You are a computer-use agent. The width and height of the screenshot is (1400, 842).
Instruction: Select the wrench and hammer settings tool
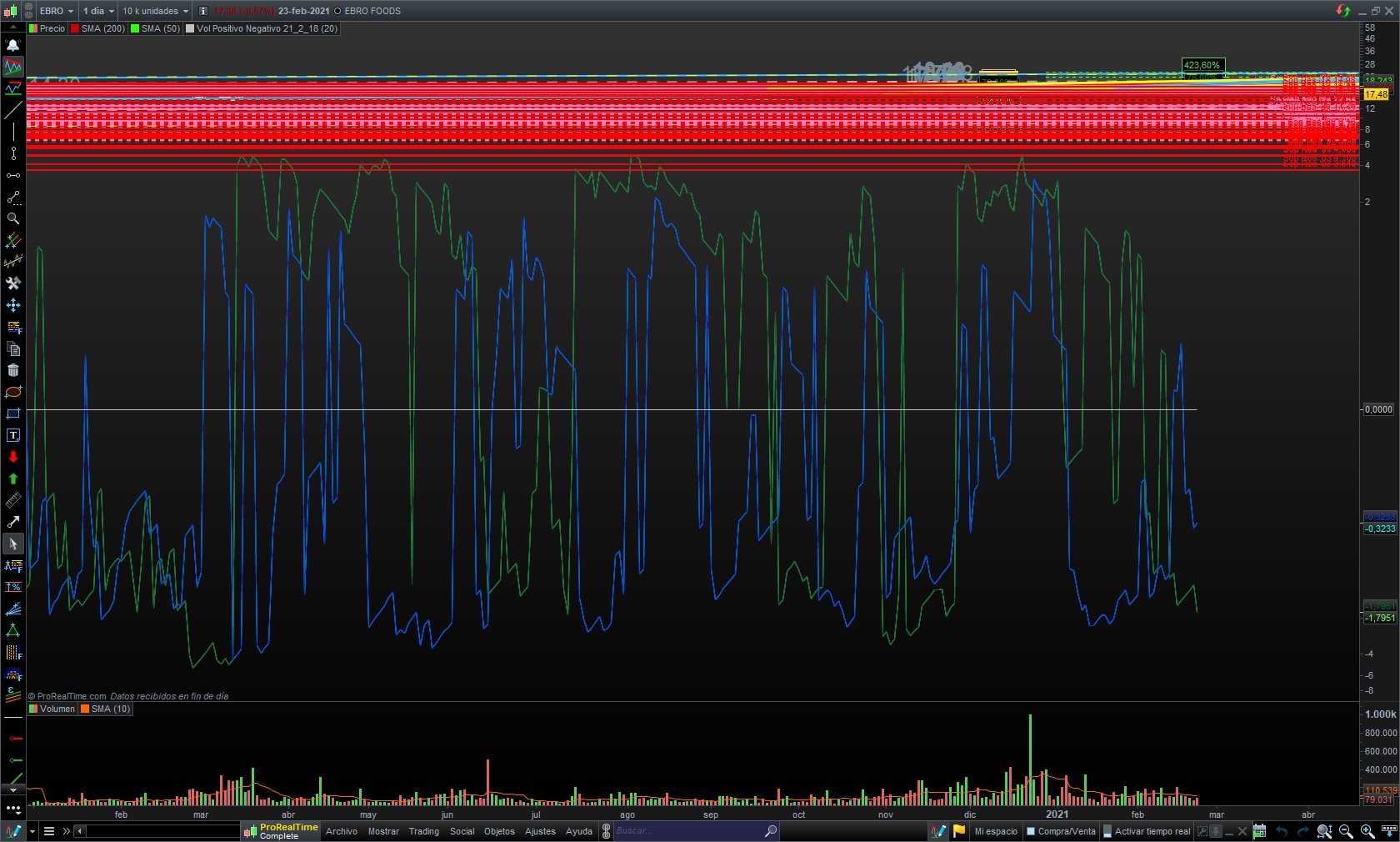pos(13,283)
